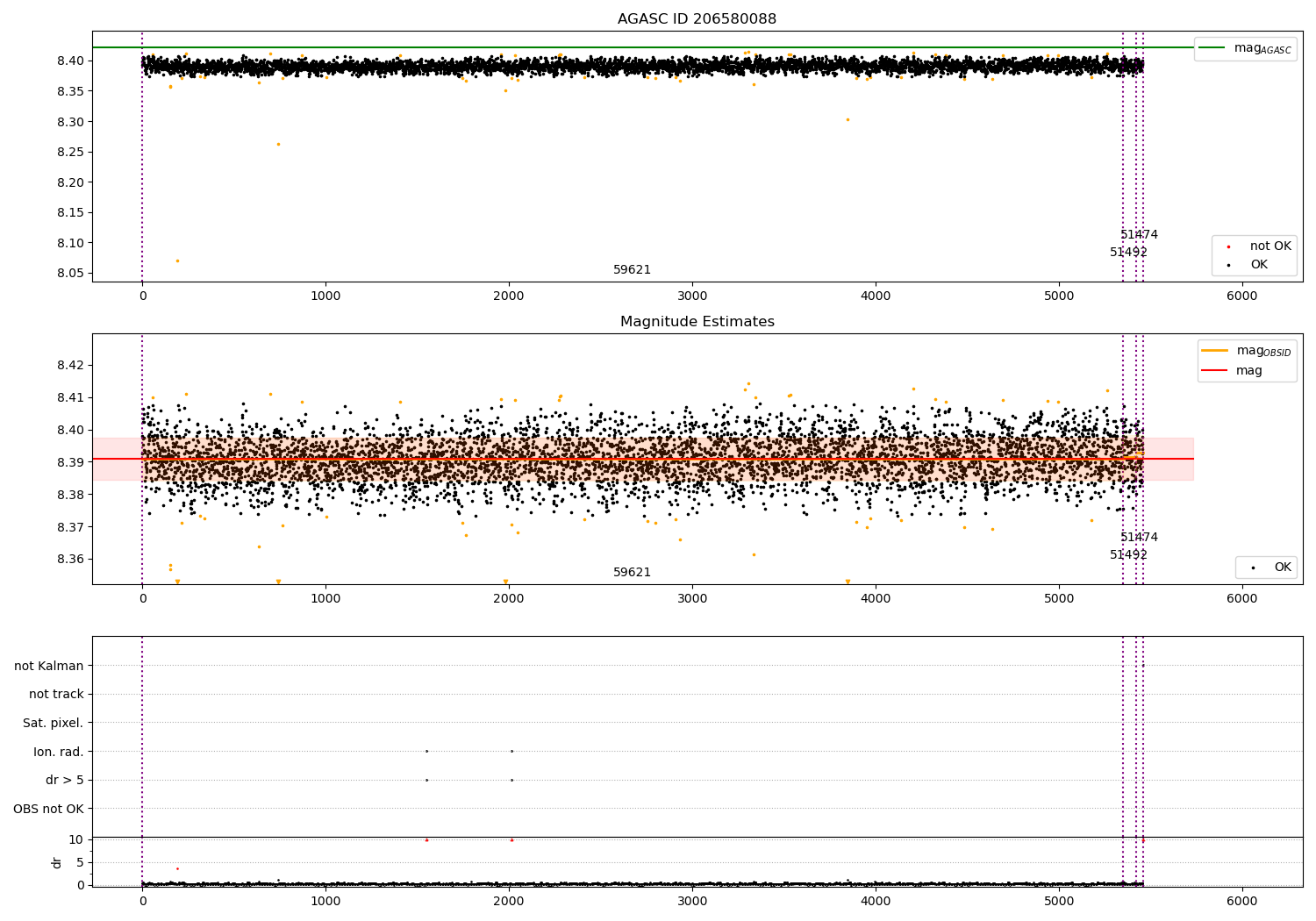Click y-axis tick 8.30 in AGASC plot
This screenshot has height=921, width=1316.
pyautogui.click(x=71, y=122)
